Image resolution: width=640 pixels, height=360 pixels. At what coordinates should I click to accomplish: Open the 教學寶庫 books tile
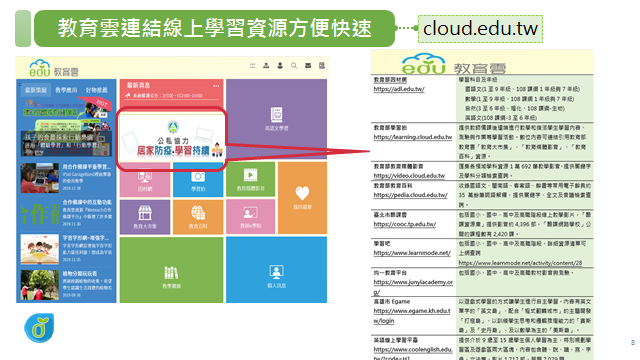click(171, 270)
